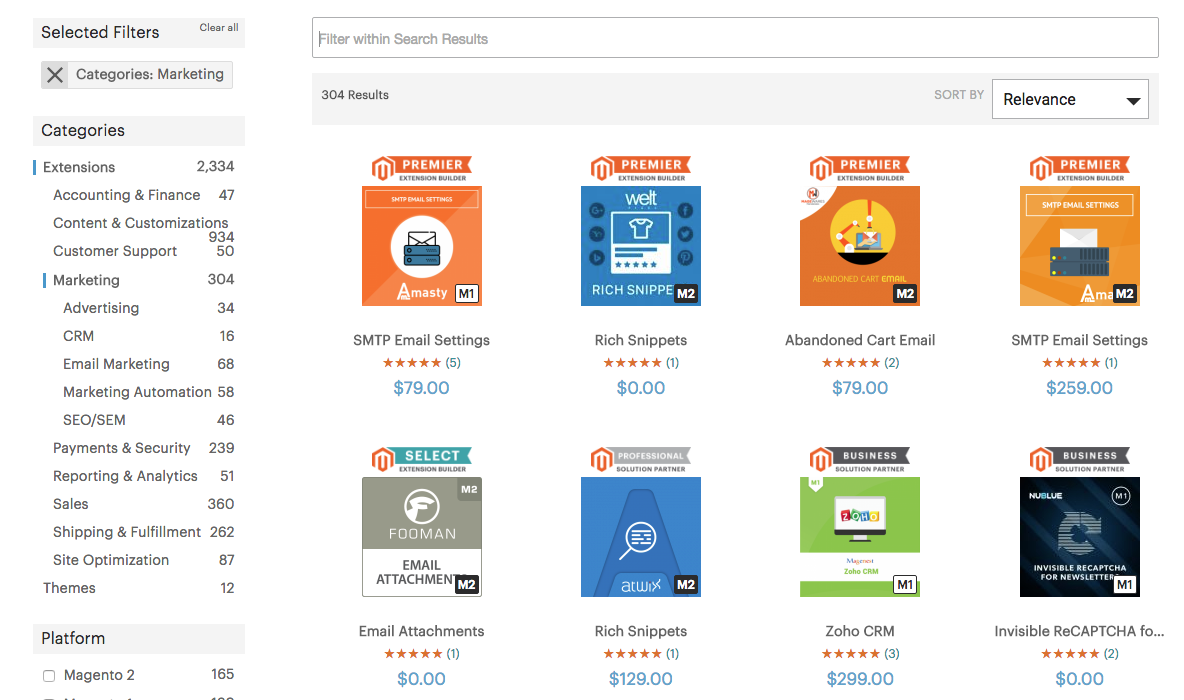This screenshot has width=1184, height=700.
Task: Click the Clear all filters link
Action: (x=219, y=27)
